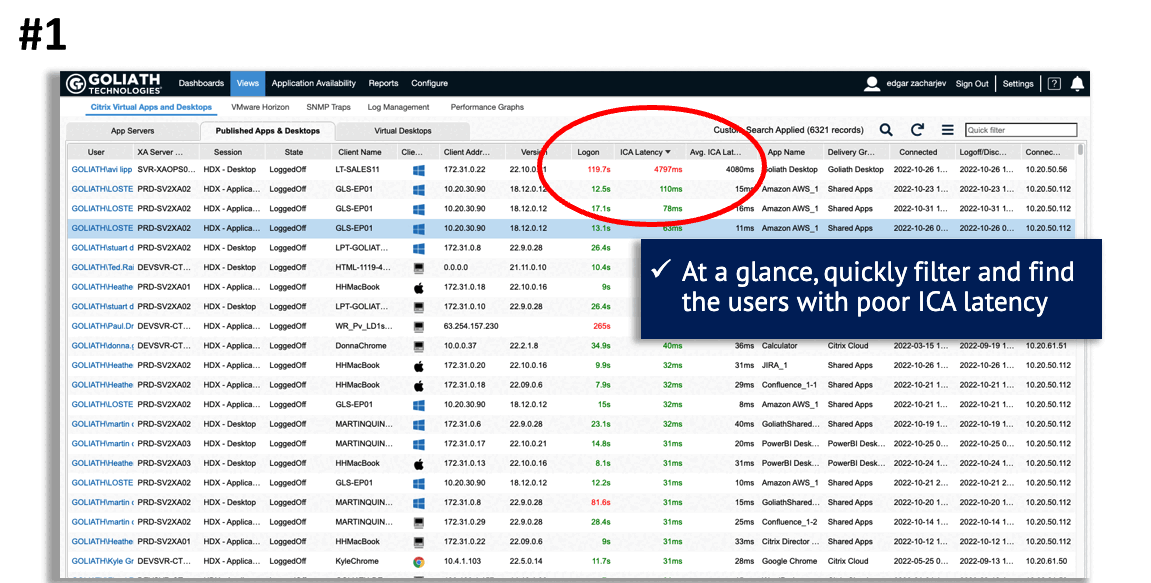Click the Chrome icon in the KyleChrome row
1151x583 pixels.
coord(418,562)
